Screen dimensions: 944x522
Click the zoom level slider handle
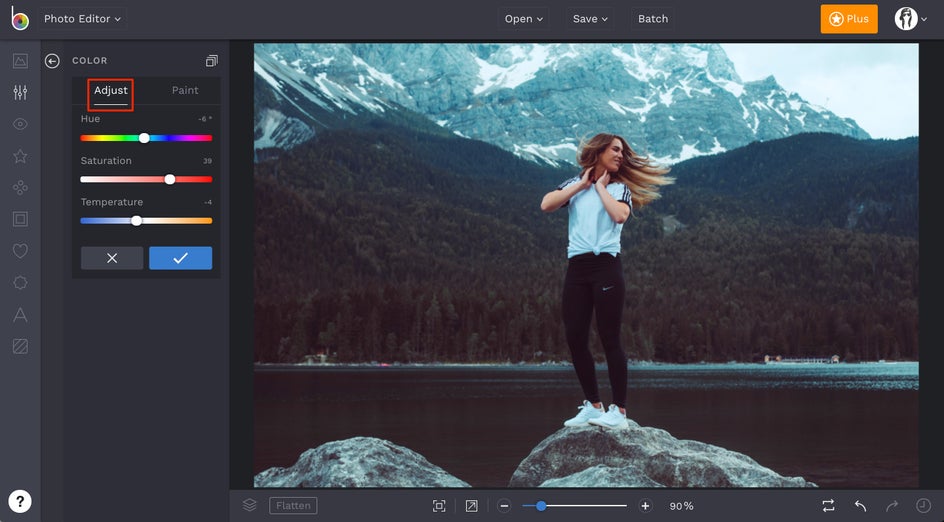point(541,506)
